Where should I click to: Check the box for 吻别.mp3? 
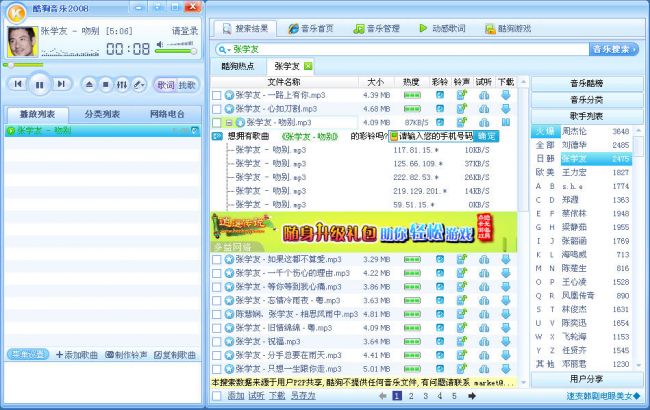click(x=216, y=123)
